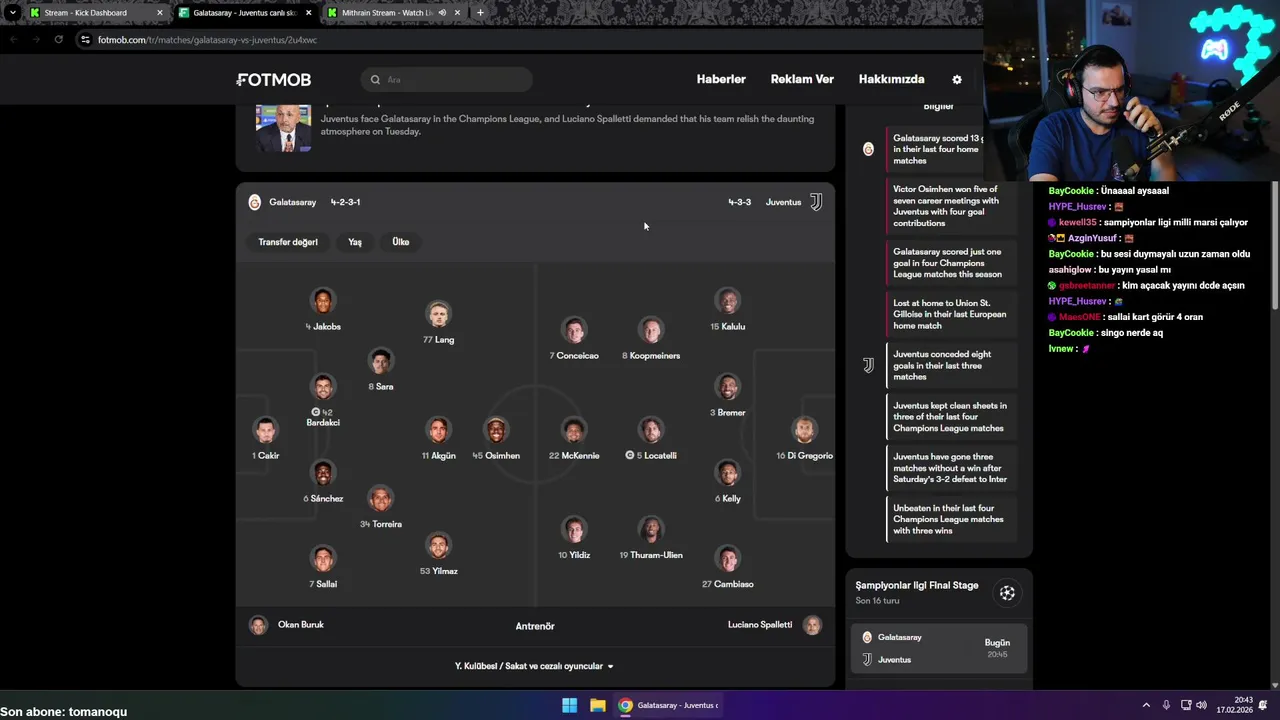The width and height of the screenshot is (1280, 720).
Task: Click the muted audio icon on Mithrain tab
Action: coord(442,13)
